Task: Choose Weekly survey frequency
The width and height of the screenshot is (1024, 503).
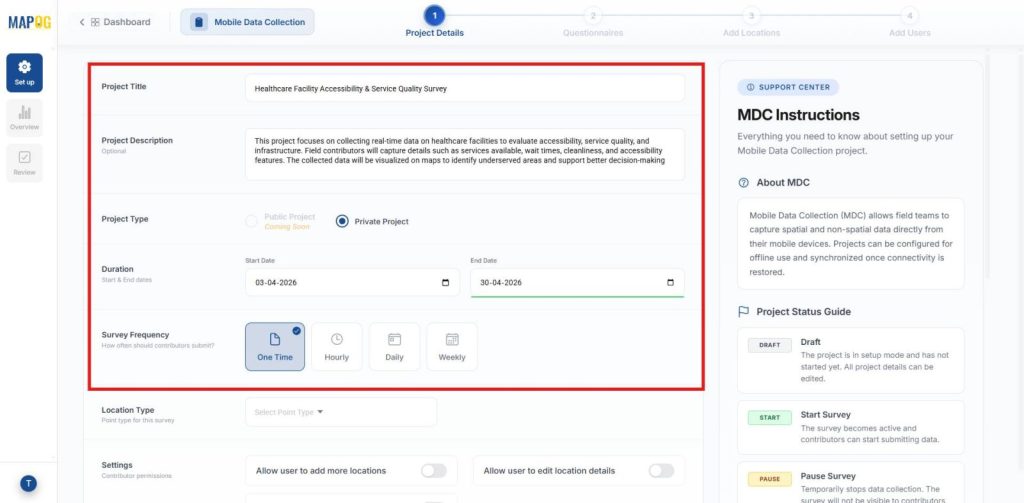Action: [452, 347]
